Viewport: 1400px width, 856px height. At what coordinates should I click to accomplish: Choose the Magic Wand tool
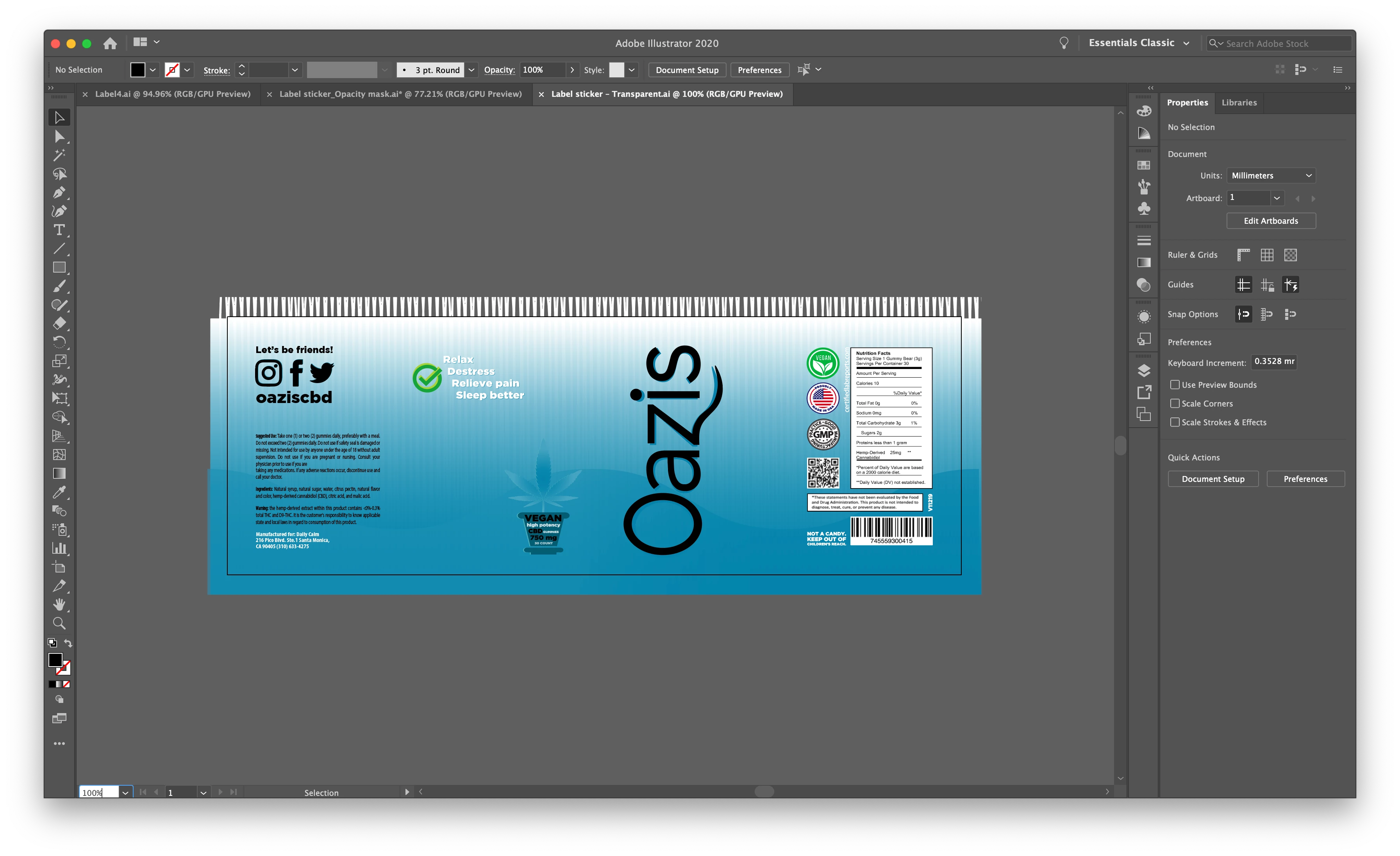coord(59,155)
